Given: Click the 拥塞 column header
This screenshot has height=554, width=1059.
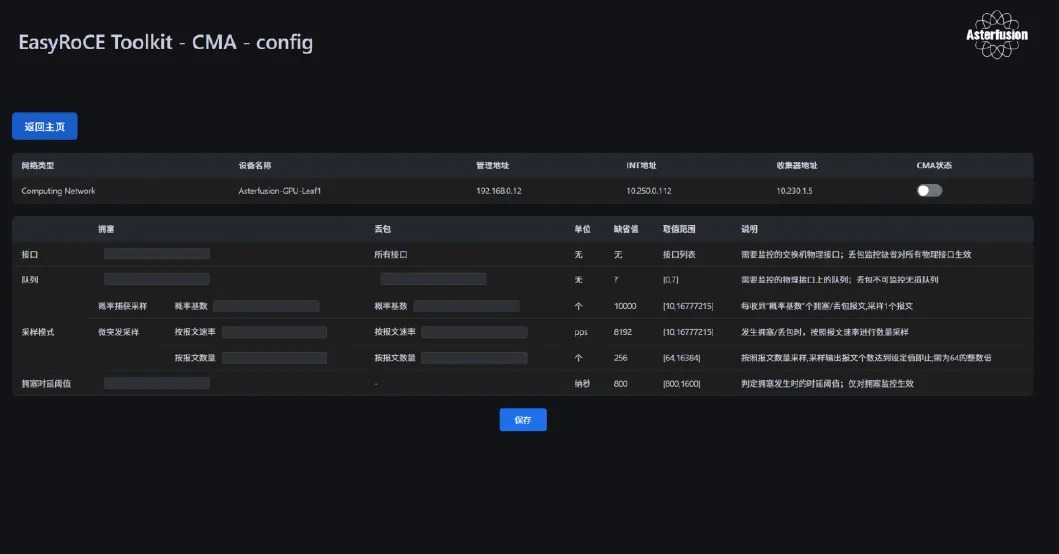Looking at the screenshot, I should [x=106, y=229].
